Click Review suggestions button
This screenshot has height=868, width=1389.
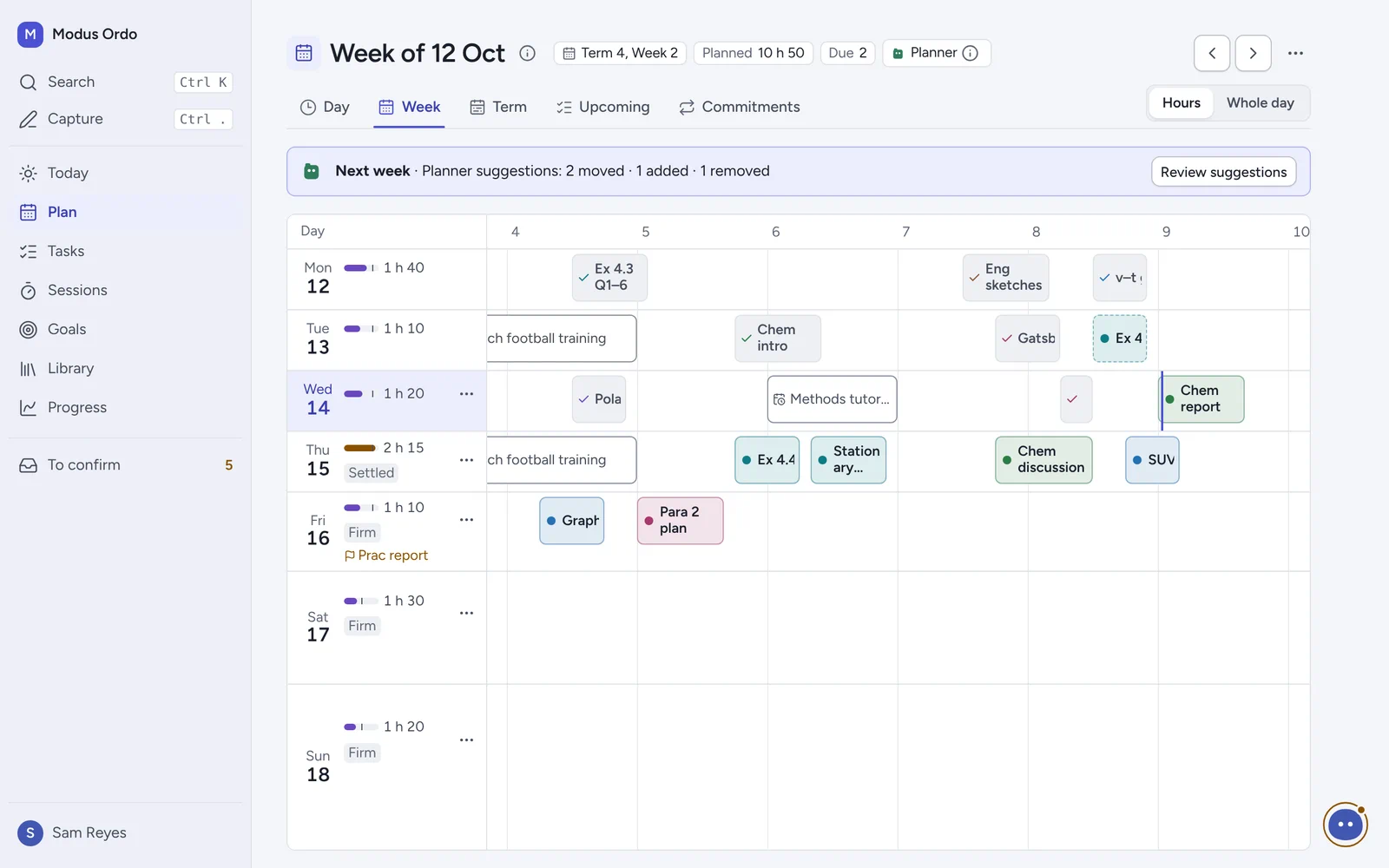(x=1224, y=172)
